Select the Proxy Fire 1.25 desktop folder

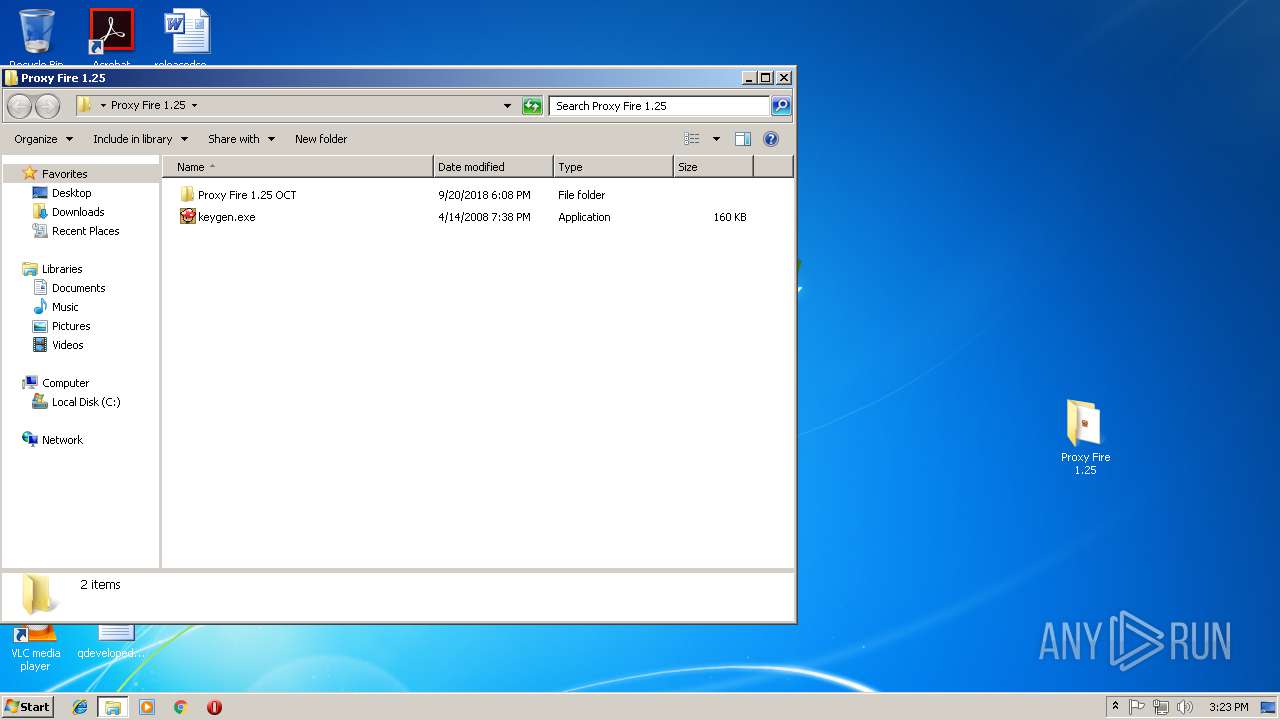tap(1085, 437)
